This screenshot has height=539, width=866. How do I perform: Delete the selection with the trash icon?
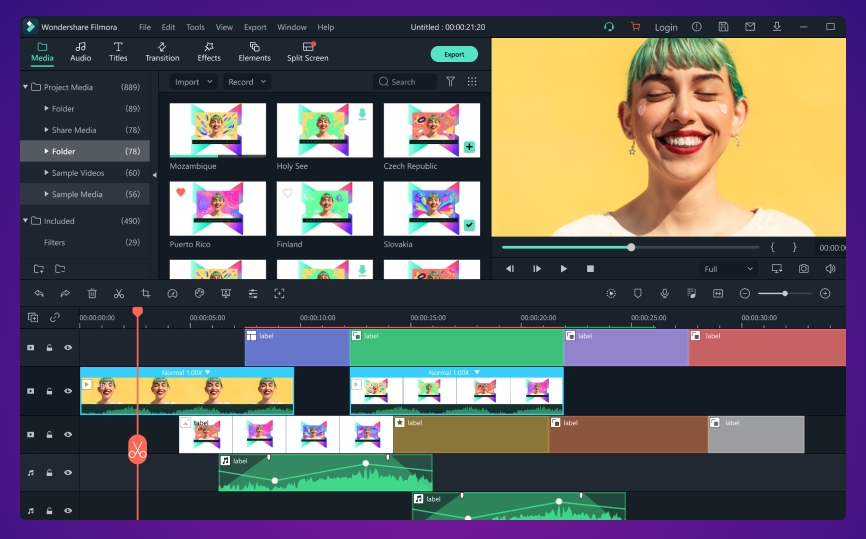(92, 293)
